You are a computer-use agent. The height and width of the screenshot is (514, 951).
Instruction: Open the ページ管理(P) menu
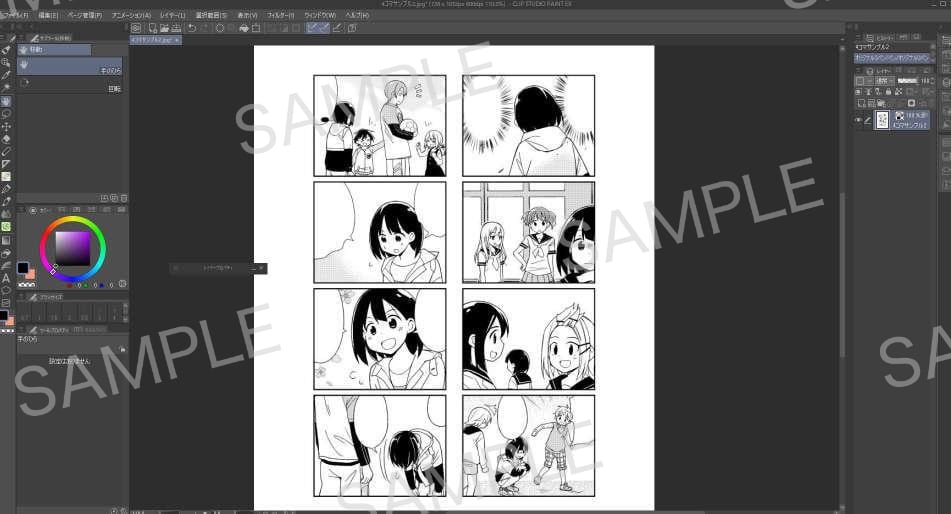pos(85,15)
